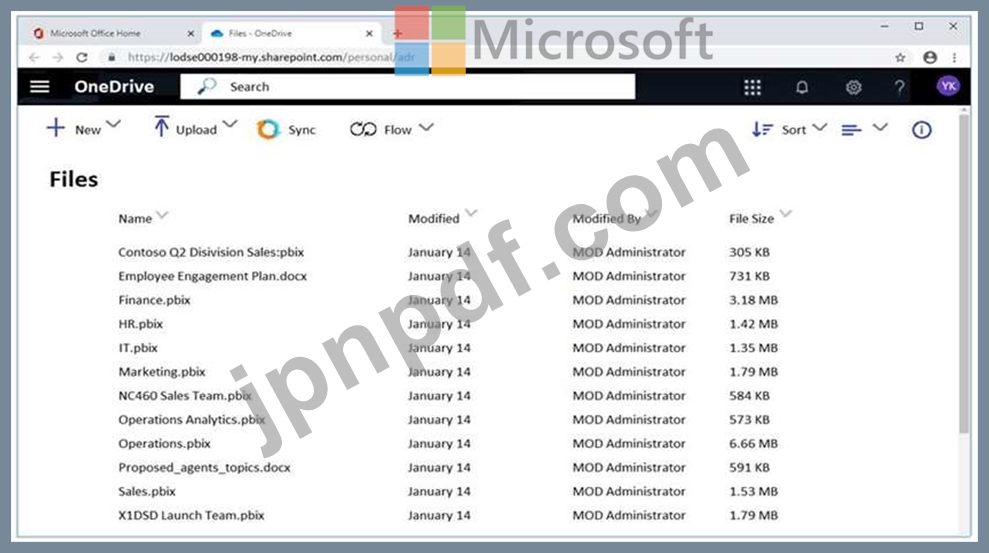Open the Modified By column dropdown
The width and height of the screenshot is (989, 553).
[x=652, y=214]
